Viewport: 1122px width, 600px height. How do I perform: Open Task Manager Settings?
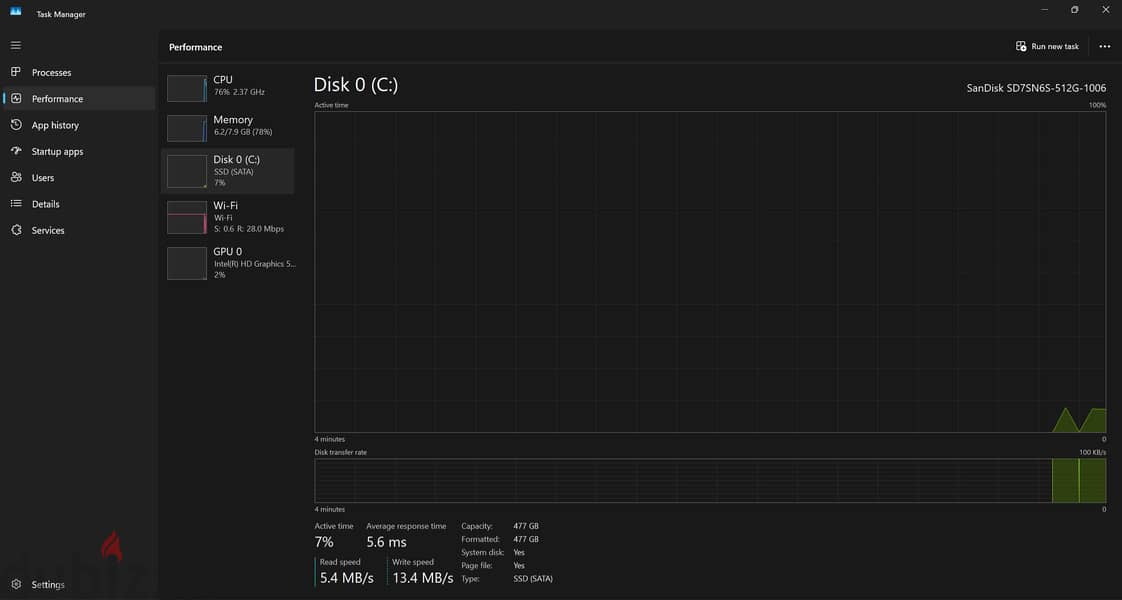48,584
